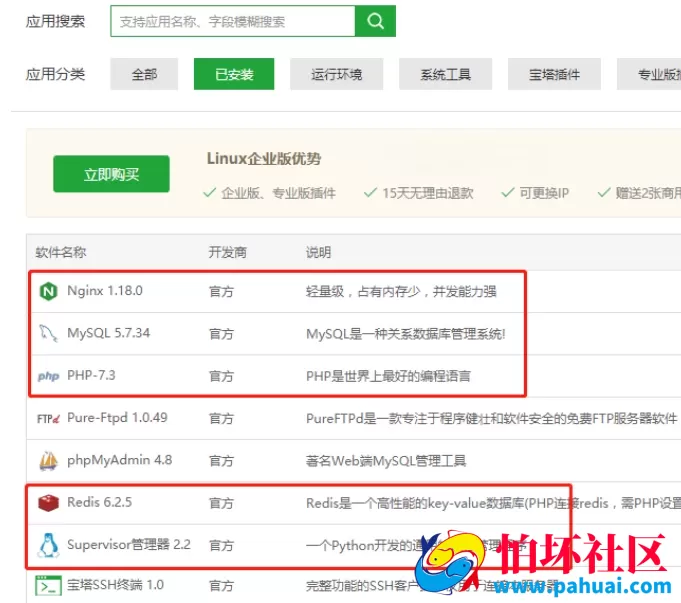Viewport: 681px width, 603px height.
Task: Click the green search magnifier button
Action: (375, 21)
